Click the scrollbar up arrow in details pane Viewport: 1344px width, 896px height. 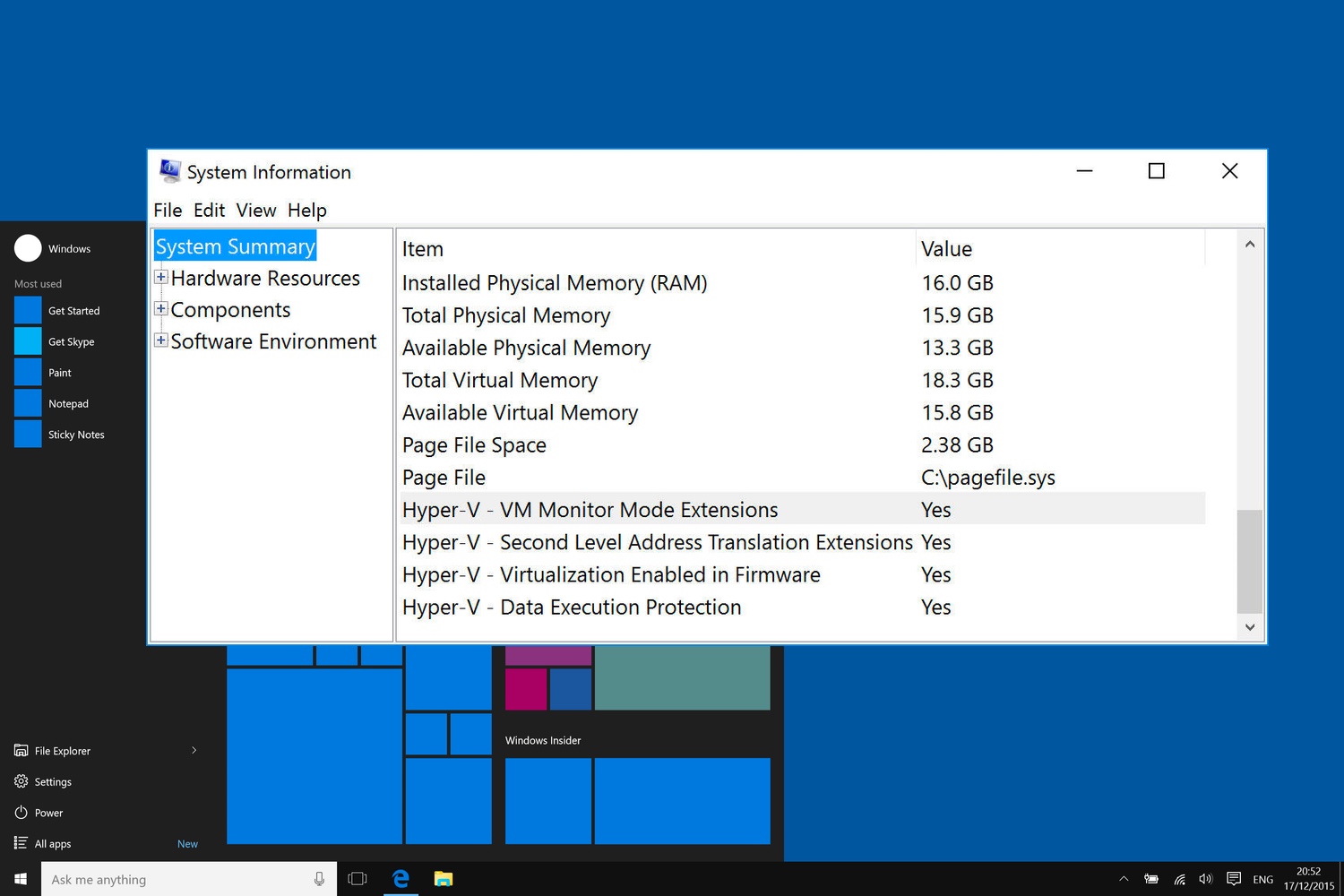pyautogui.click(x=1250, y=244)
